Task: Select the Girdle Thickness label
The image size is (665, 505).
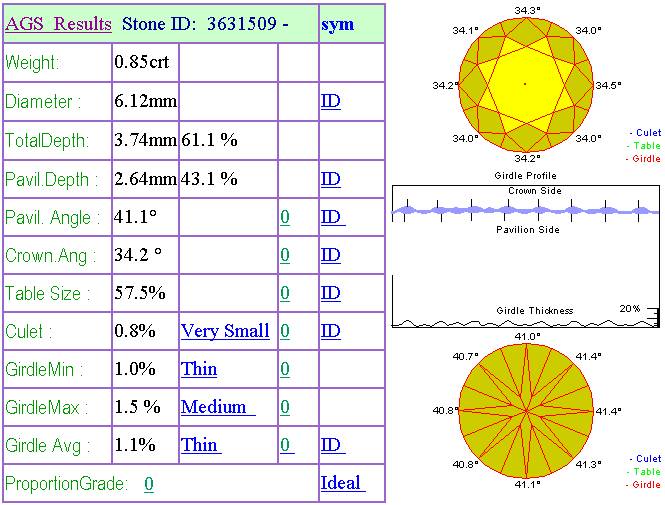Action: 535,311
